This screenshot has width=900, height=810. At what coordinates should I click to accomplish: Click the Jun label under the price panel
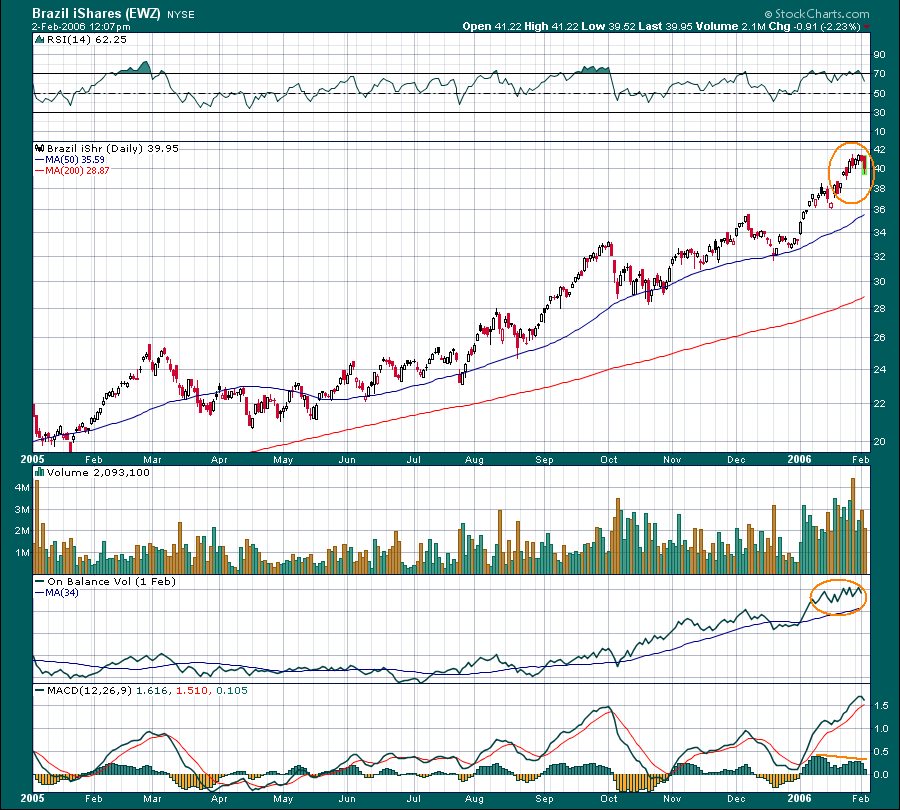347,459
